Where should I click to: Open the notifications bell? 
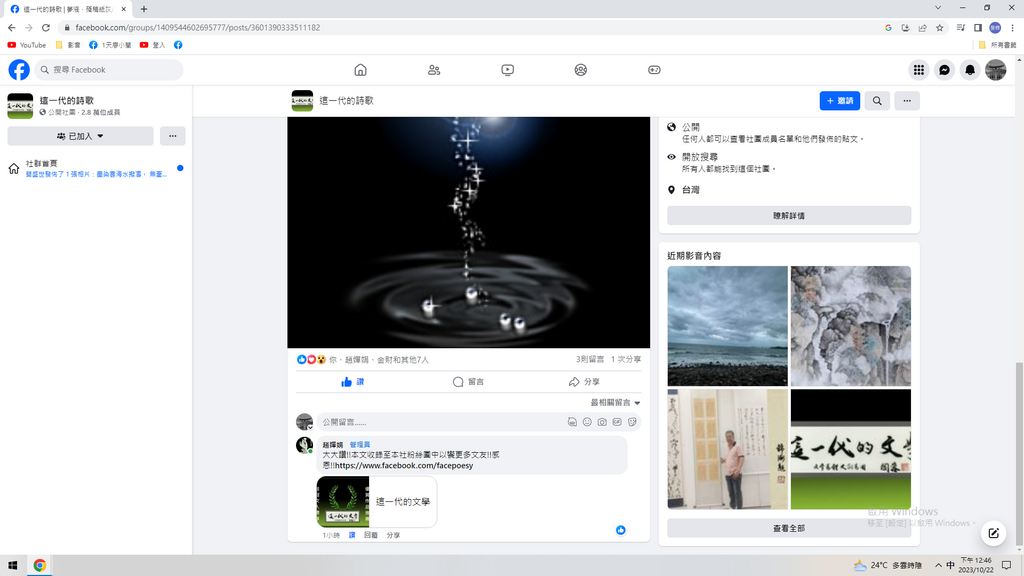[969, 70]
